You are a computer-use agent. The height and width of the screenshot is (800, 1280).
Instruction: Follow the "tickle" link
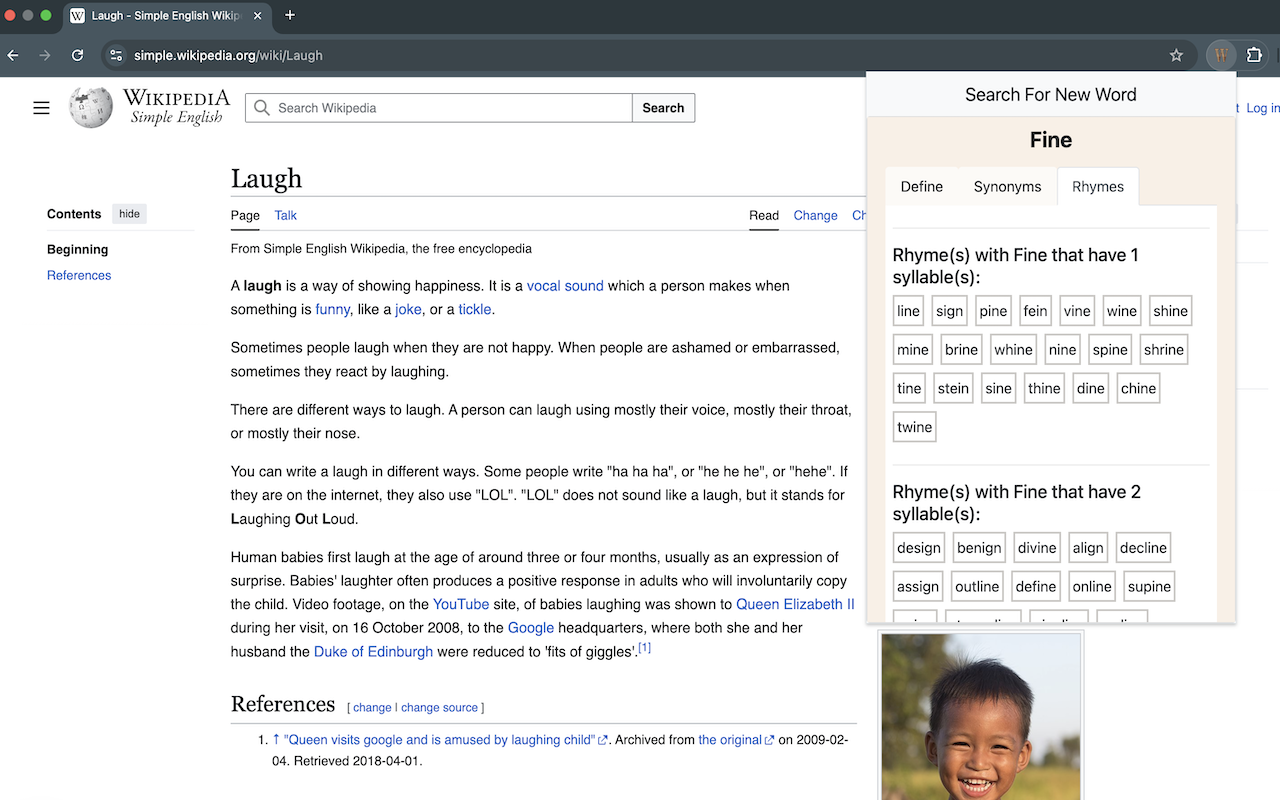coord(474,309)
